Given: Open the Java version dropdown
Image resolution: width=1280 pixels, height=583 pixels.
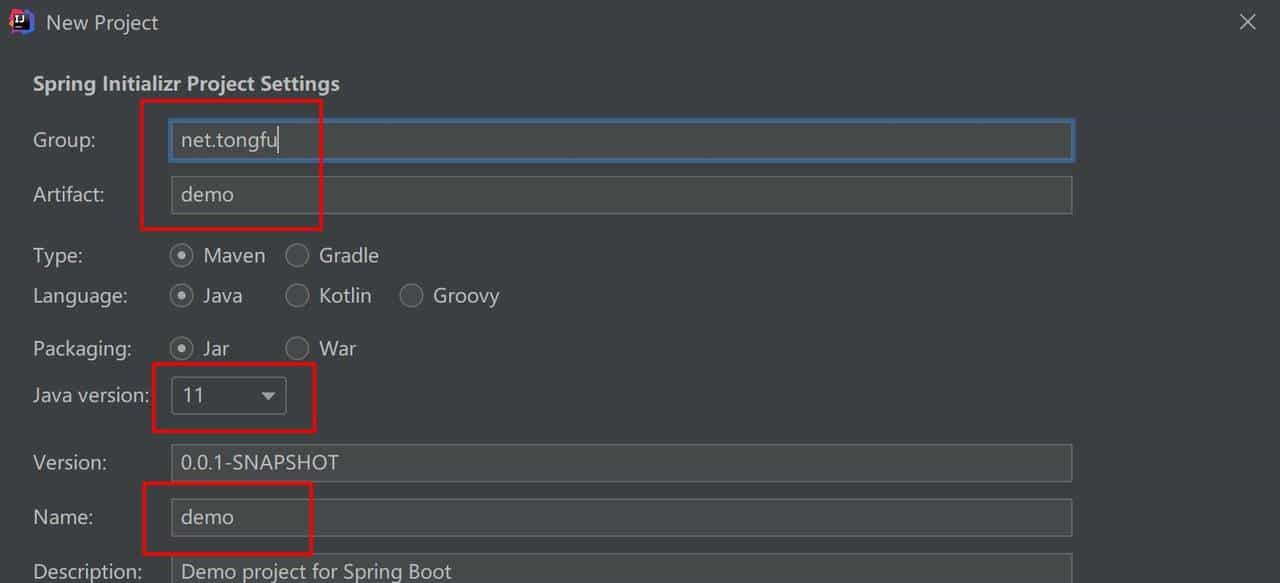Looking at the screenshot, I should 229,396.
